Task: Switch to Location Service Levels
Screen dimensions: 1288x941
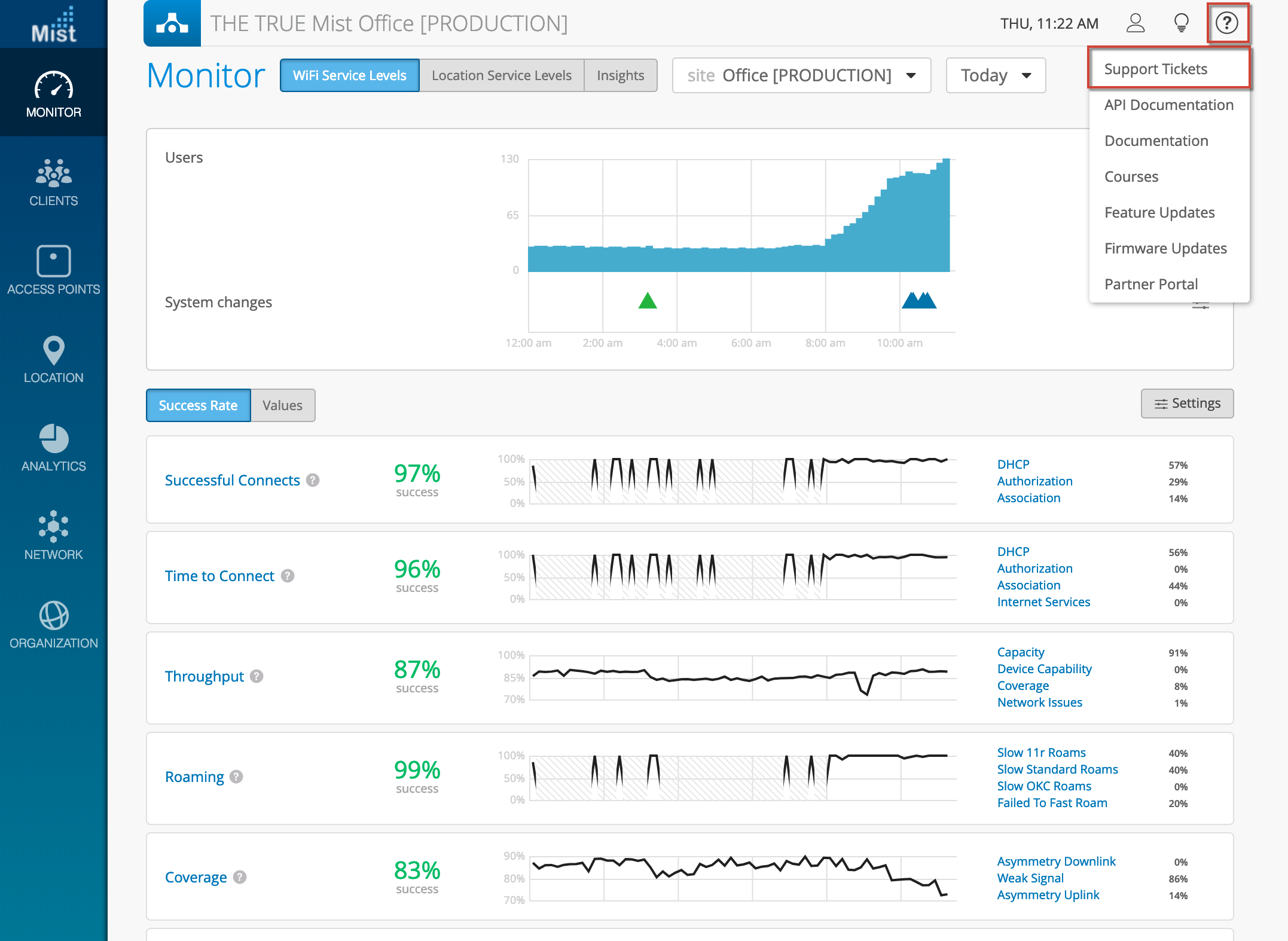Action: (501, 75)
